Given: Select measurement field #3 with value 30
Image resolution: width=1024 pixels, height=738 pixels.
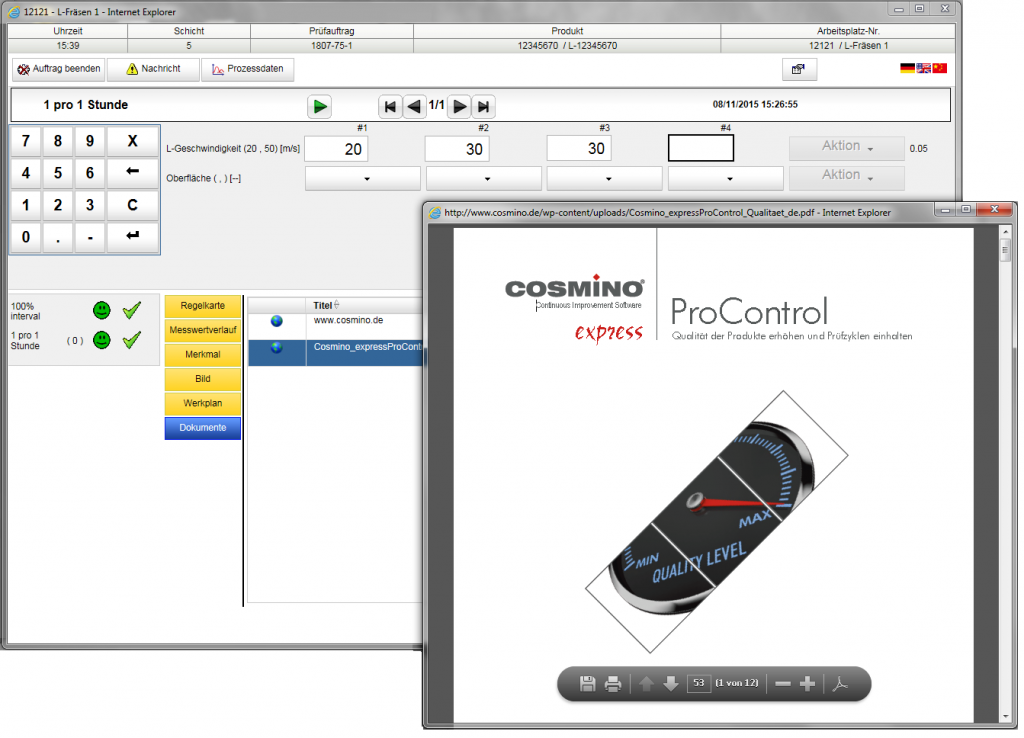Looking at the screenshot, I should pyautogui.click(x=579, y=149).
